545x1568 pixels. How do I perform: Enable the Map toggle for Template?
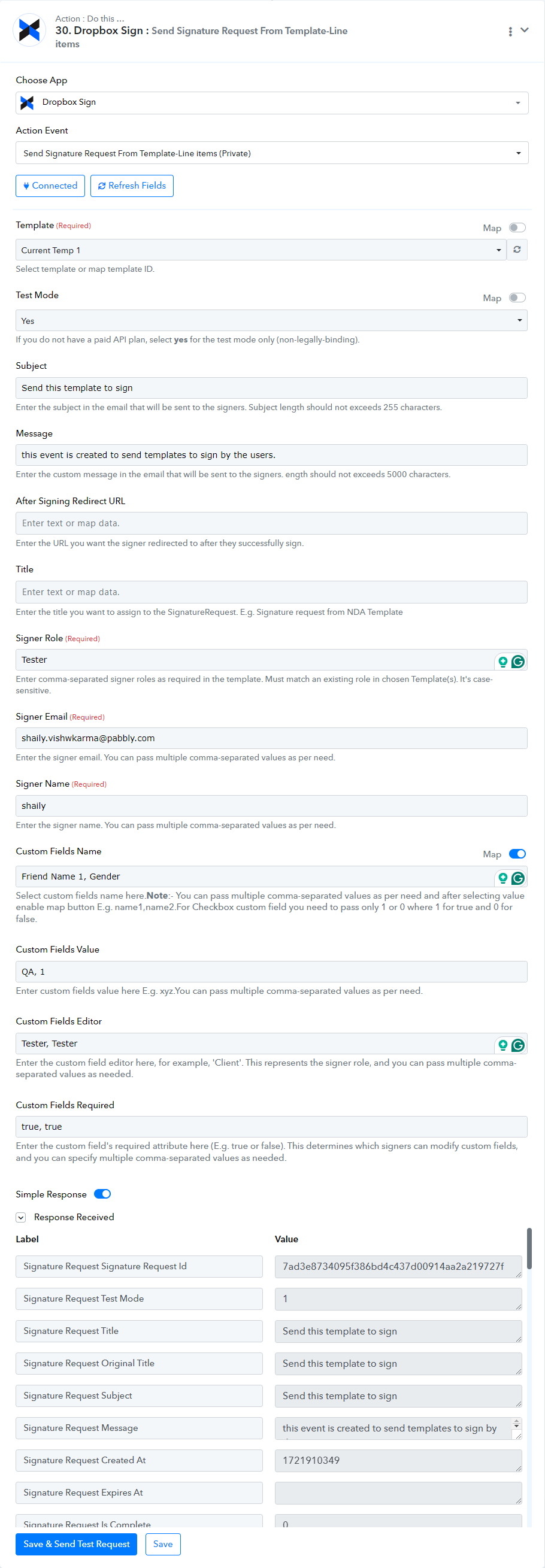(x=517, y=228)
